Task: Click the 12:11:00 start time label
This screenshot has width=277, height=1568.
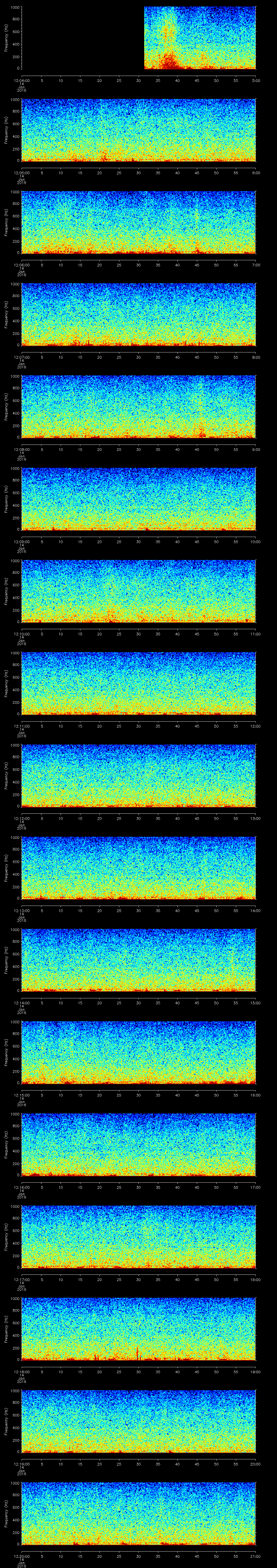Action: (21, 726)
